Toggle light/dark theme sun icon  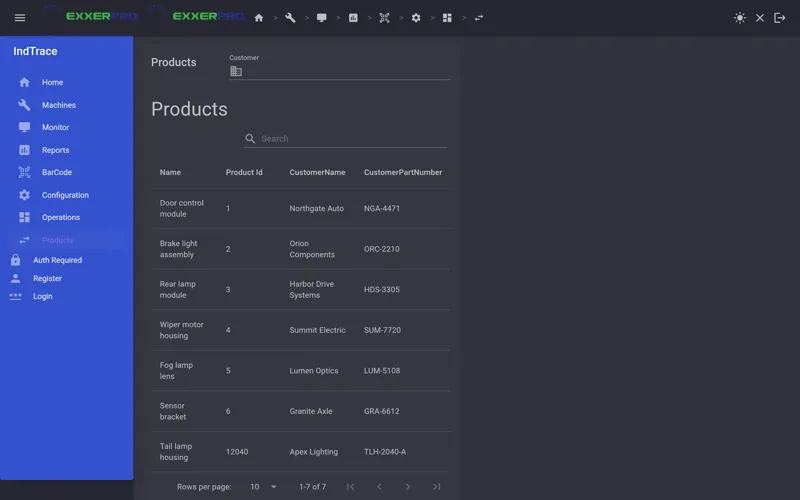coord(740,18)
